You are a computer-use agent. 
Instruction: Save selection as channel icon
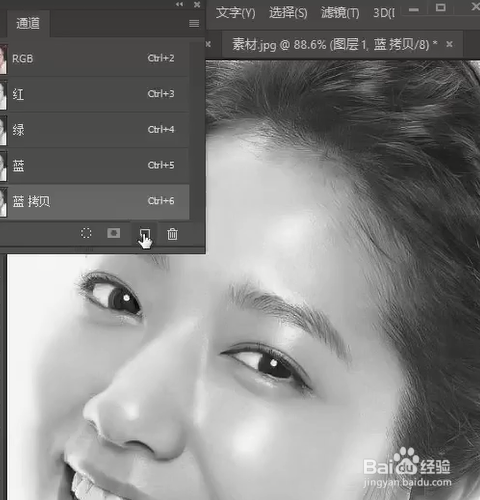point(114,233)
